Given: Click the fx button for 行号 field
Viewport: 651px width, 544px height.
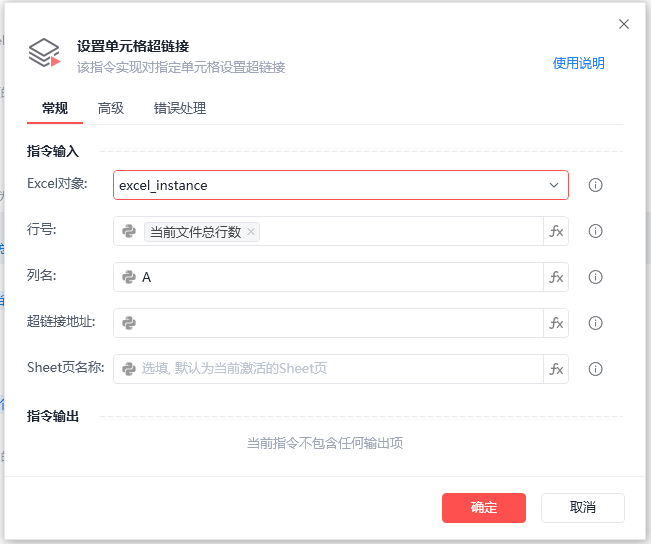Looking at the screenshot, I should click(x=556, y=231).
